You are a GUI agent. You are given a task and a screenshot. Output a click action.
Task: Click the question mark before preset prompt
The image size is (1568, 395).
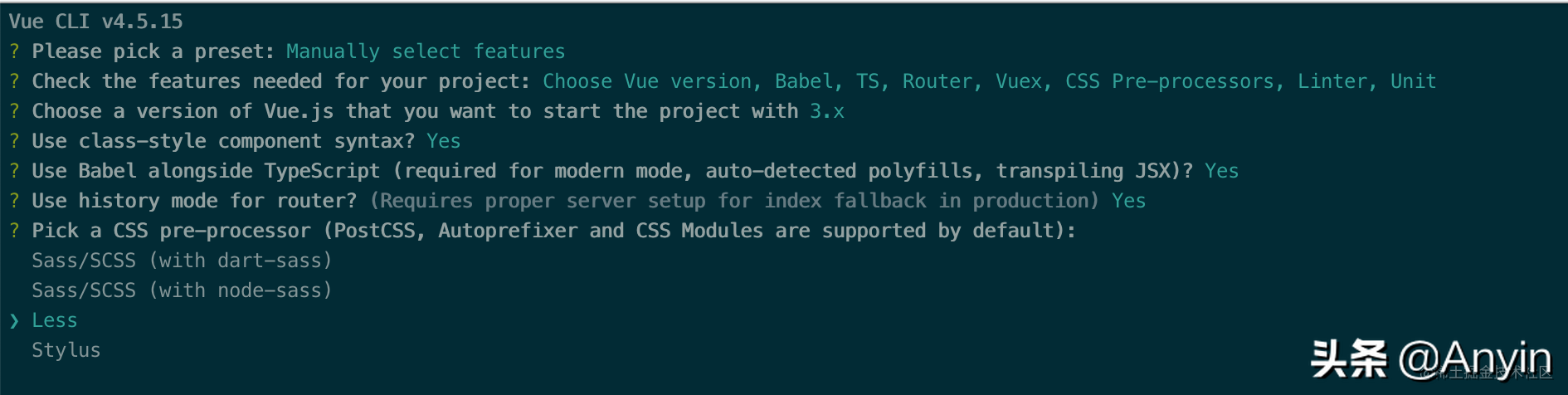pos(14,51)
